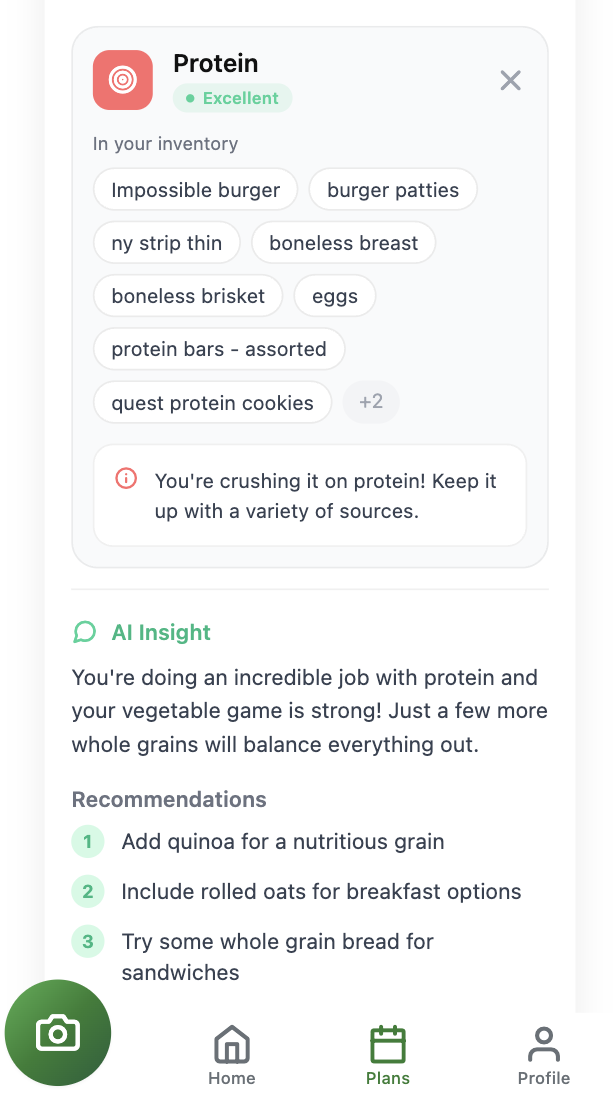Click the Plans calendar icon
Image resolution: width=614 pixels, height=1100 pixels.
tap(388, 1043)
